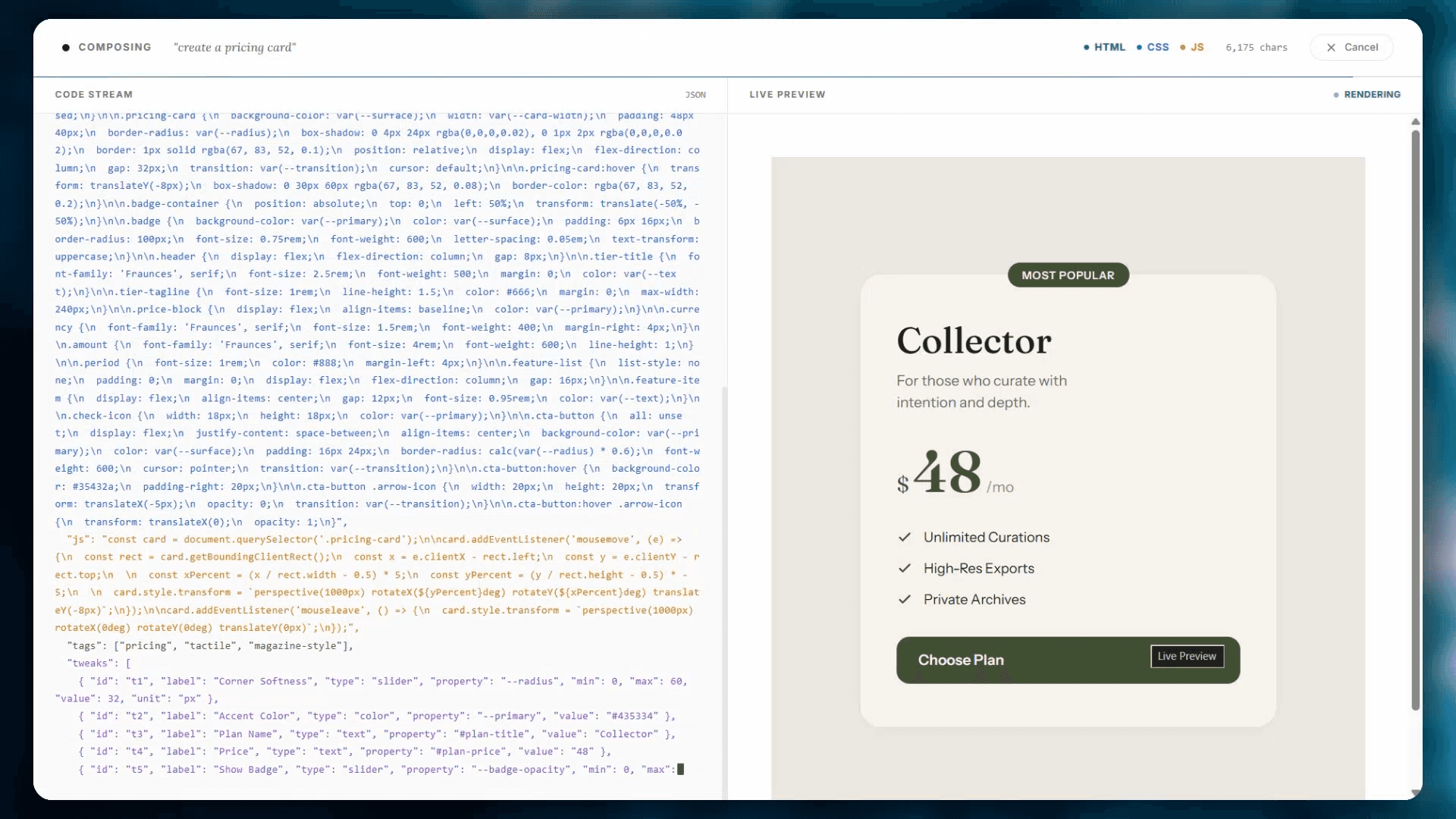Image resolution: width=1456 pixels, height=819 pixels.
Task: Click the High-Res Exports feature text
Action: [979, 568]
